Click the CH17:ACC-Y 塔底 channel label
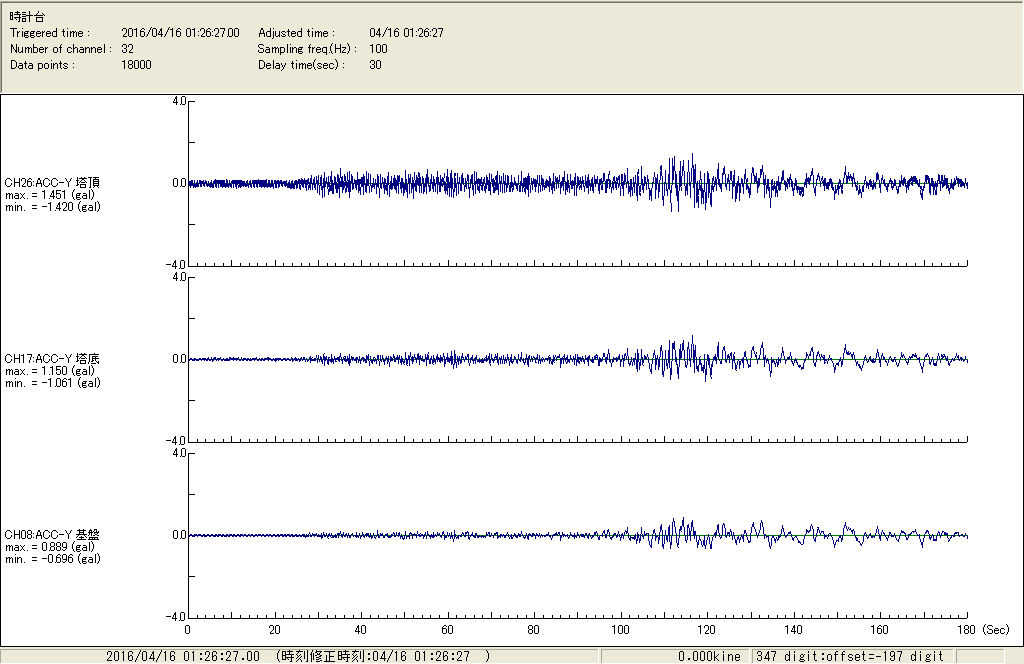The height and width of the screenshot is (664, 1024). (x=52, y=359)
